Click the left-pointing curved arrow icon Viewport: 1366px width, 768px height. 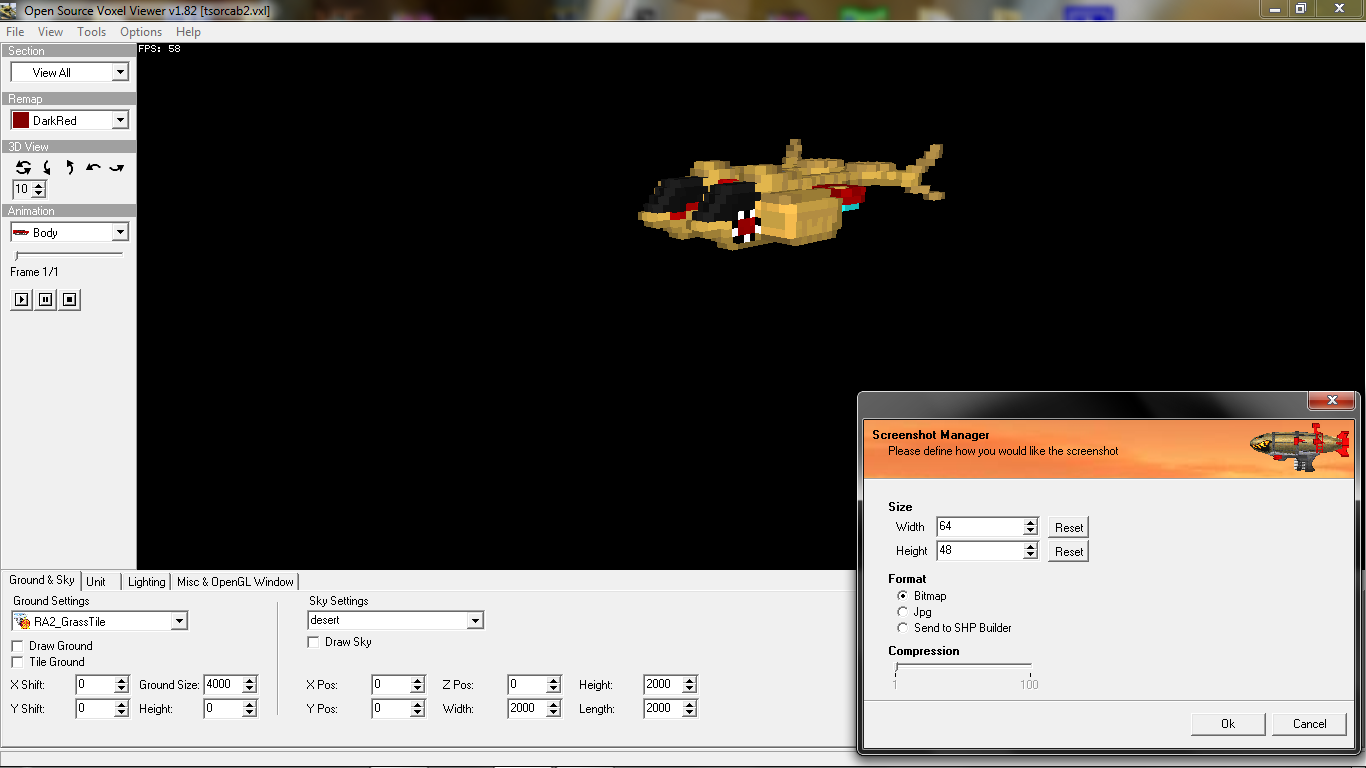coord(93,168)
